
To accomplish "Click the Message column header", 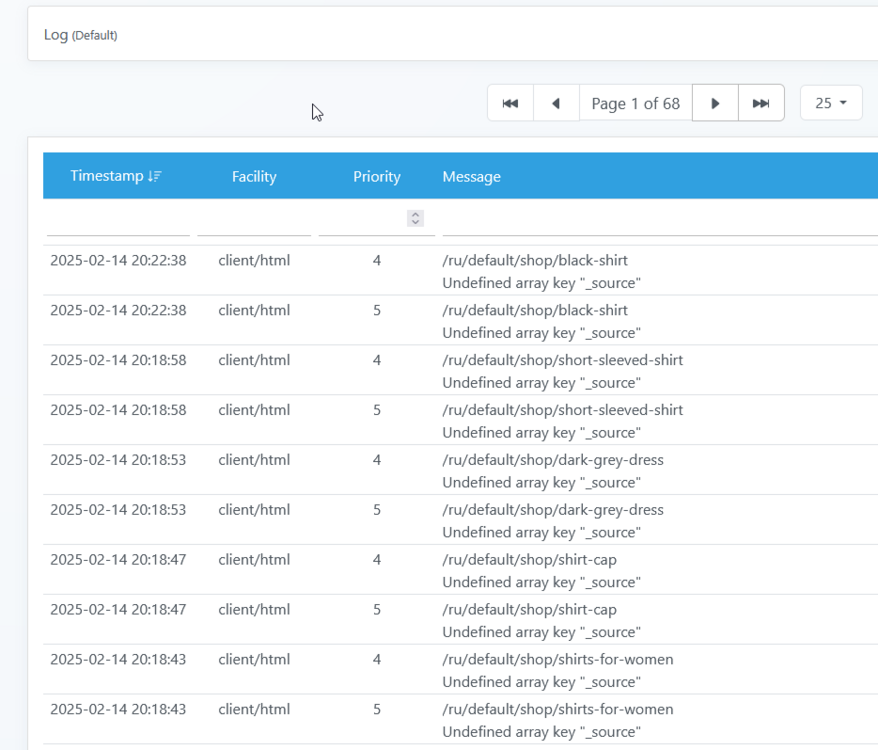I will pyautogui.click(x=471, y=177).
